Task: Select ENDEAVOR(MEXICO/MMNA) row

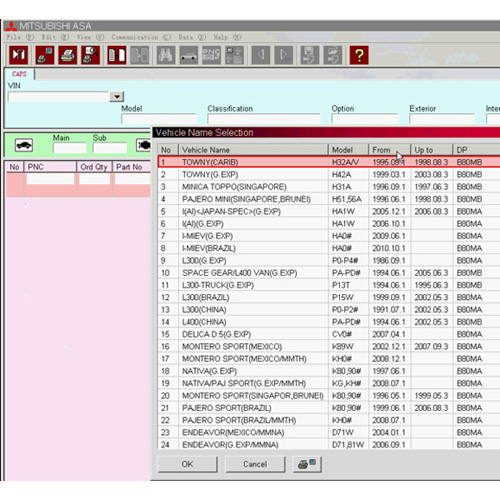Action: point(329,432)
